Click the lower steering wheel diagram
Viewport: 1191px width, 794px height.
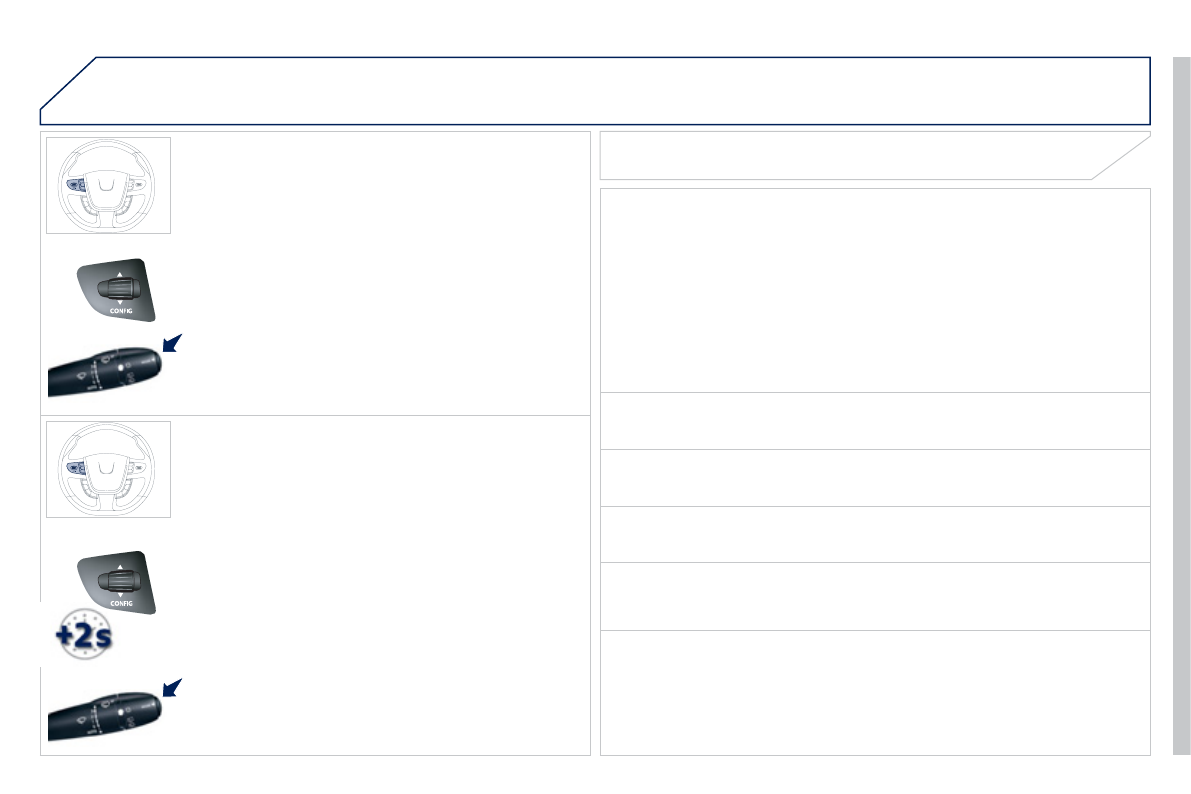[108, 469]
